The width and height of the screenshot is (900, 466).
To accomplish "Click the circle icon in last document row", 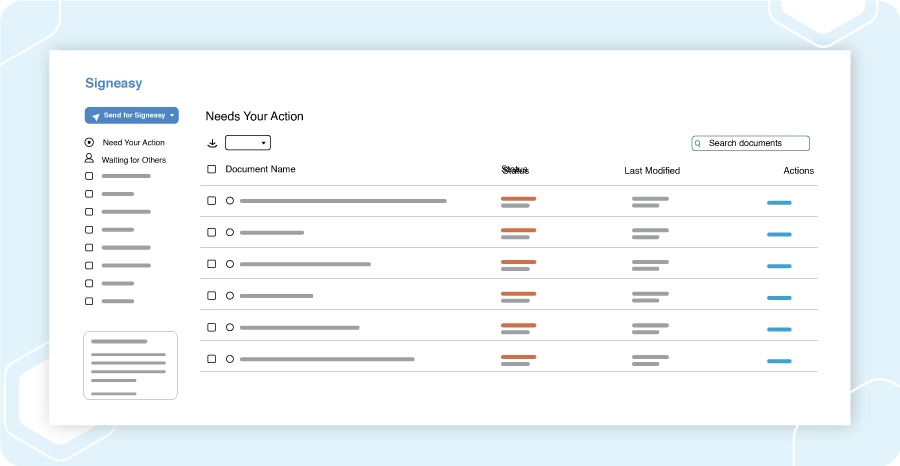I will click(230, 359).
